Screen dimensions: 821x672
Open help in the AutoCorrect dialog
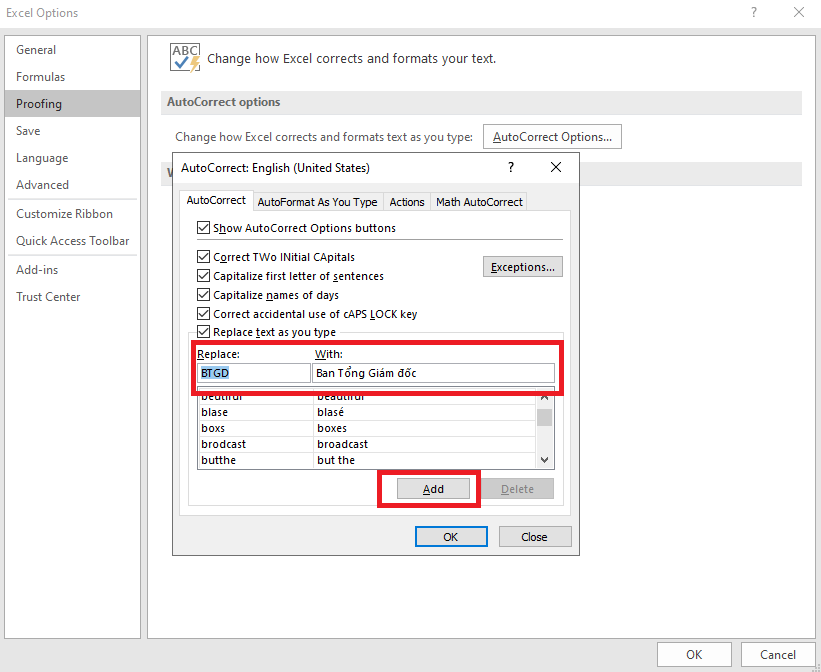[511, 167]
